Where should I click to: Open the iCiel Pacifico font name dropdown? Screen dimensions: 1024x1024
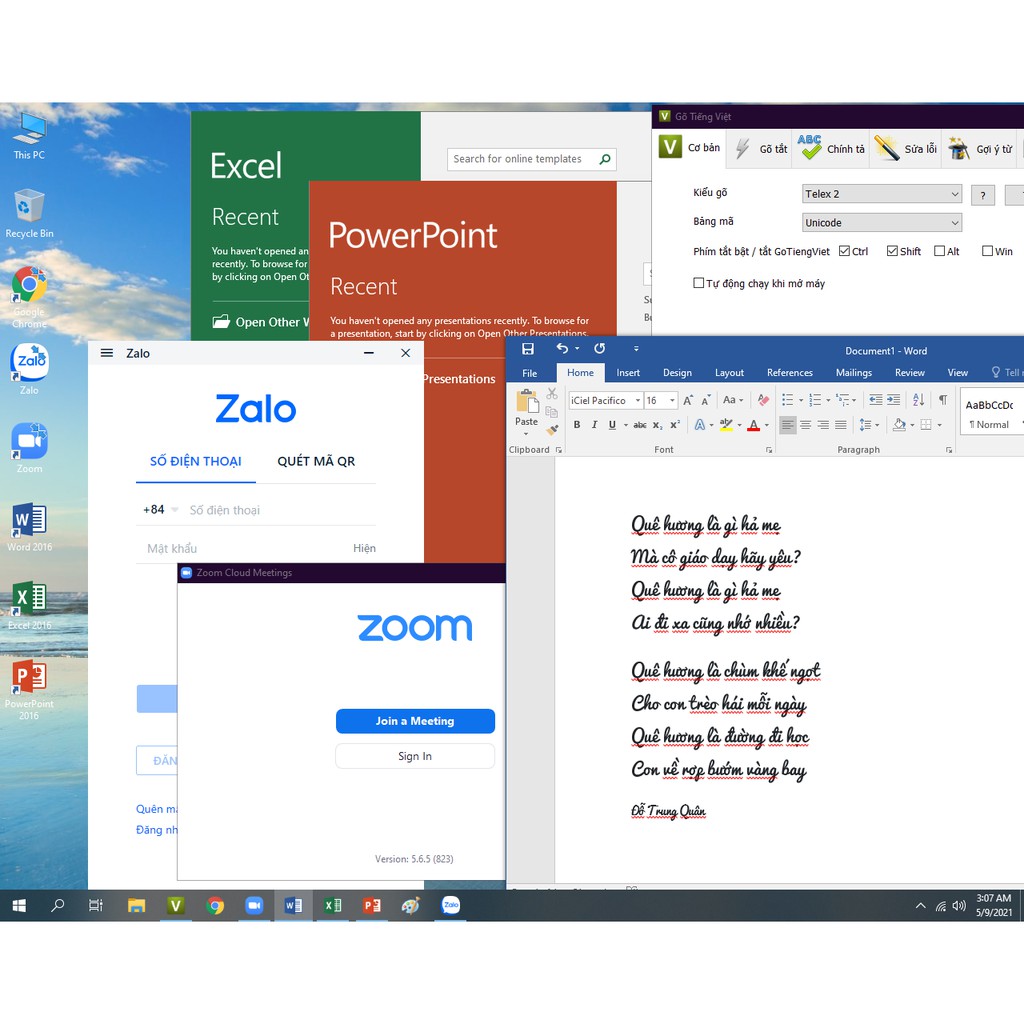coord(637,401)
